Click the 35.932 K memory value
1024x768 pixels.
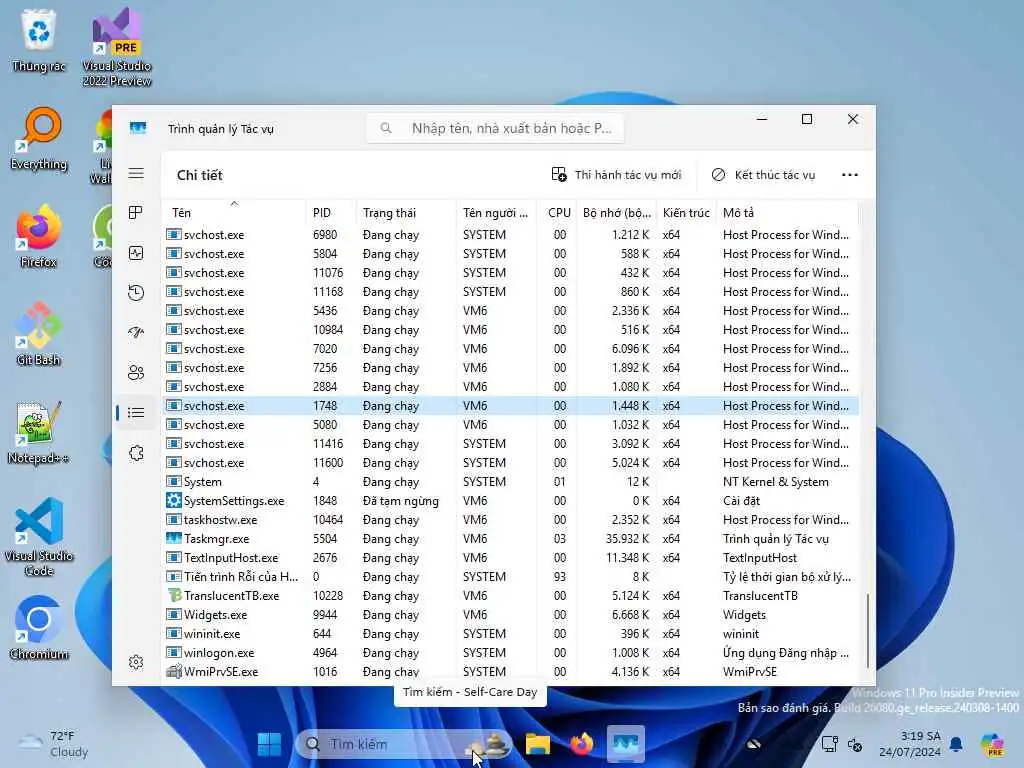click(x=627, y=539)
